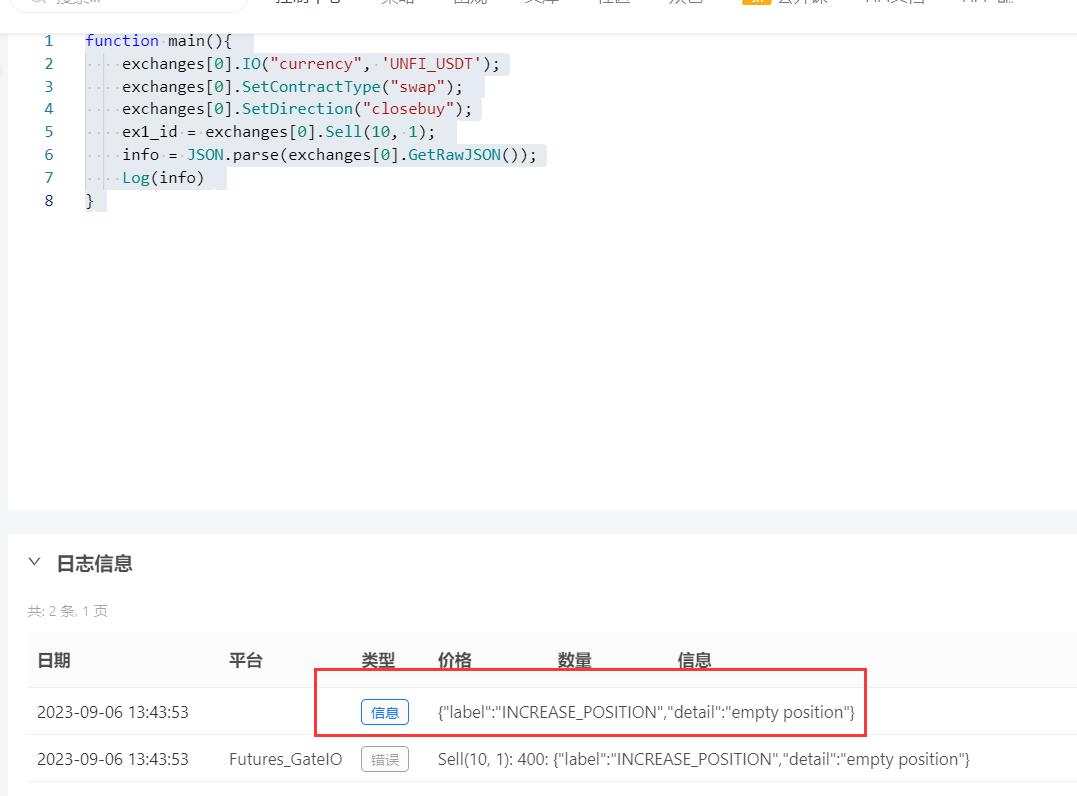The width and height of the screenshot is (1077, 796).
Task: Click line number 5 in the editor gutter
Action: point(48,132)
